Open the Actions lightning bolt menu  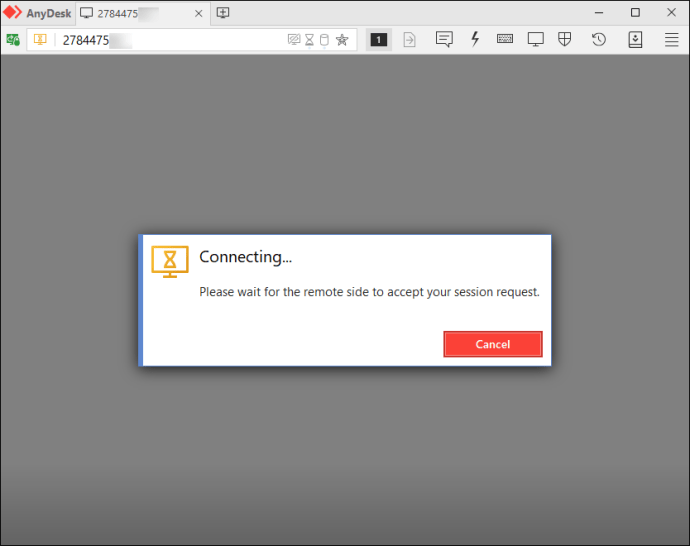[x=475, y=39]
